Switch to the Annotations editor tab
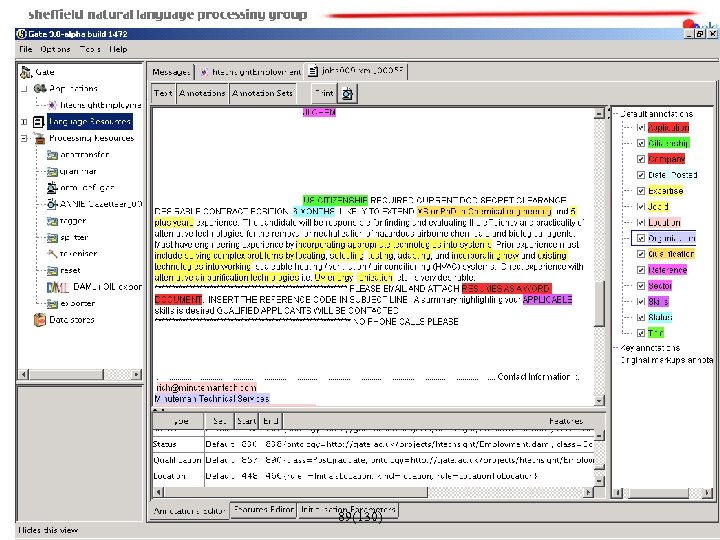Image resolution: width=720 pixels, height=540 pixels. pos(189,511)
